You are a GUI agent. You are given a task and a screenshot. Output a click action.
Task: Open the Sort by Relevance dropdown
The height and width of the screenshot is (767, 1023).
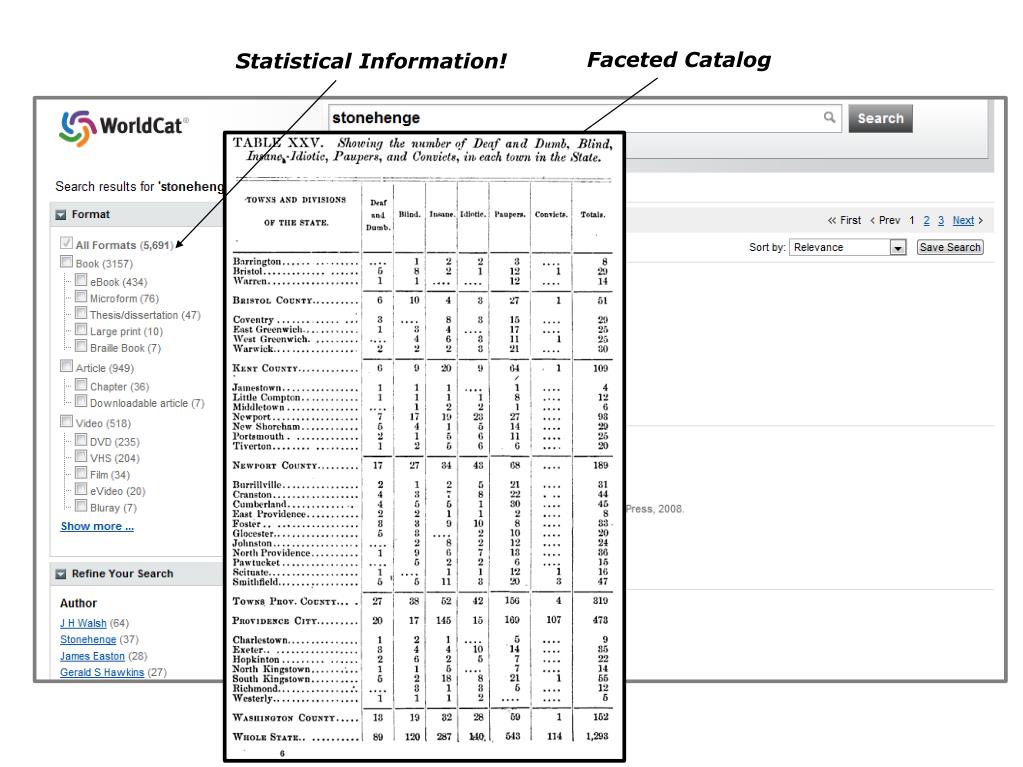tap(847, 247)
